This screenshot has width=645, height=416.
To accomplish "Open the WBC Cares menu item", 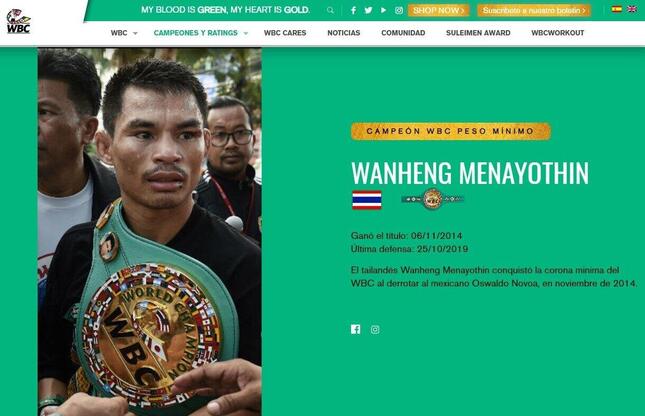I will tap(285, 33).
